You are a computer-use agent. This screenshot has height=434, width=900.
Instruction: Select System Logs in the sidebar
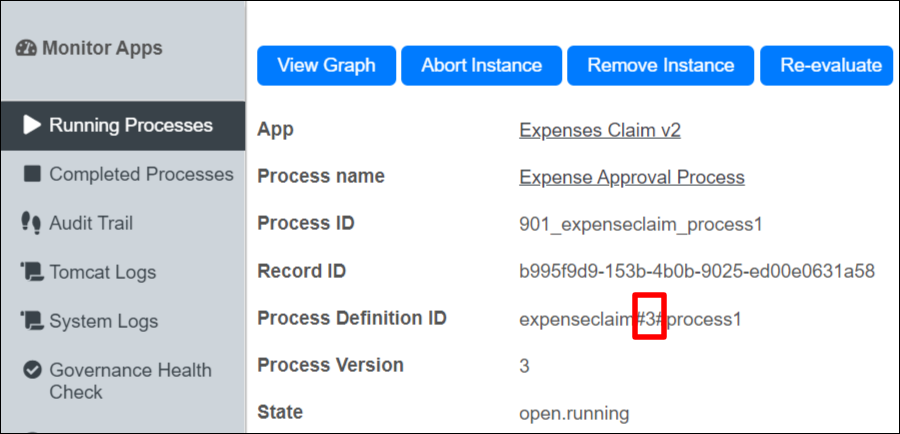[123, 321]
